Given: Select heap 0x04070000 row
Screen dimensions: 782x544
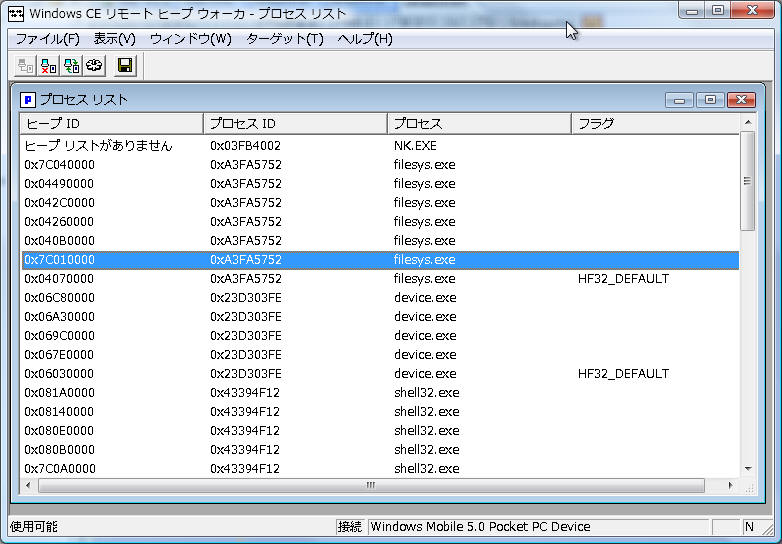Looking at the screenshot, I should tap(380, 279).
